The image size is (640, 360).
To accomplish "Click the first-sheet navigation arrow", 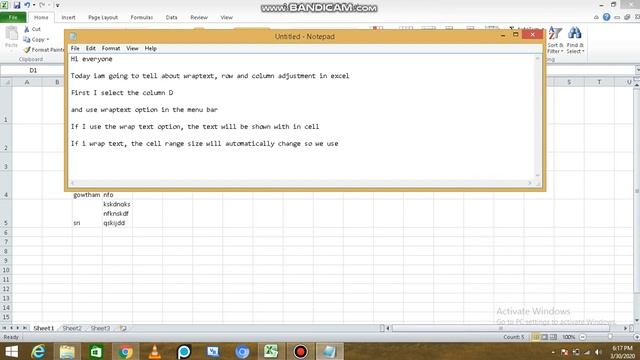I will tap(4, 328).
